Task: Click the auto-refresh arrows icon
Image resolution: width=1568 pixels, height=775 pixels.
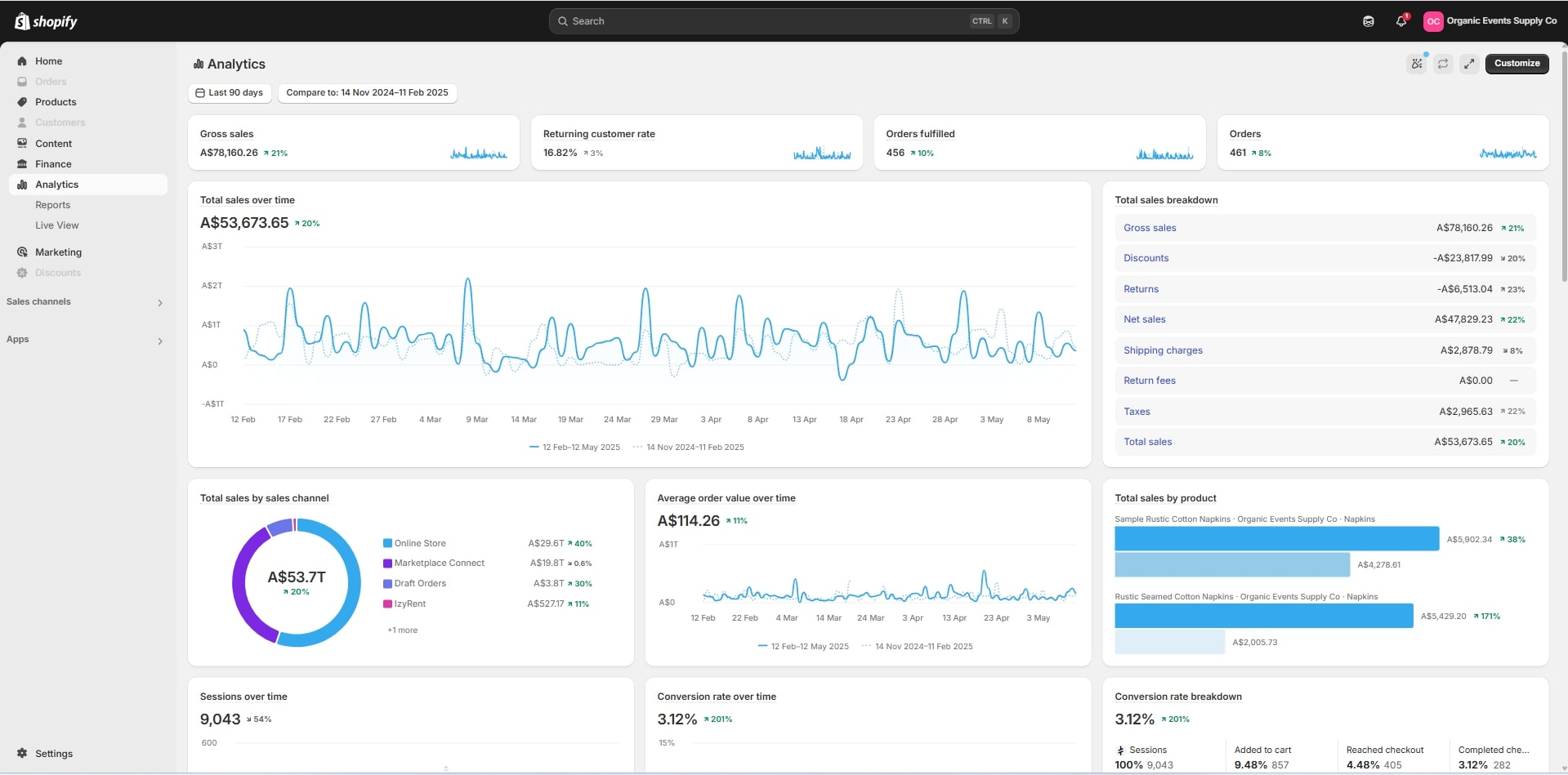Action: [x=1443, y=64]
